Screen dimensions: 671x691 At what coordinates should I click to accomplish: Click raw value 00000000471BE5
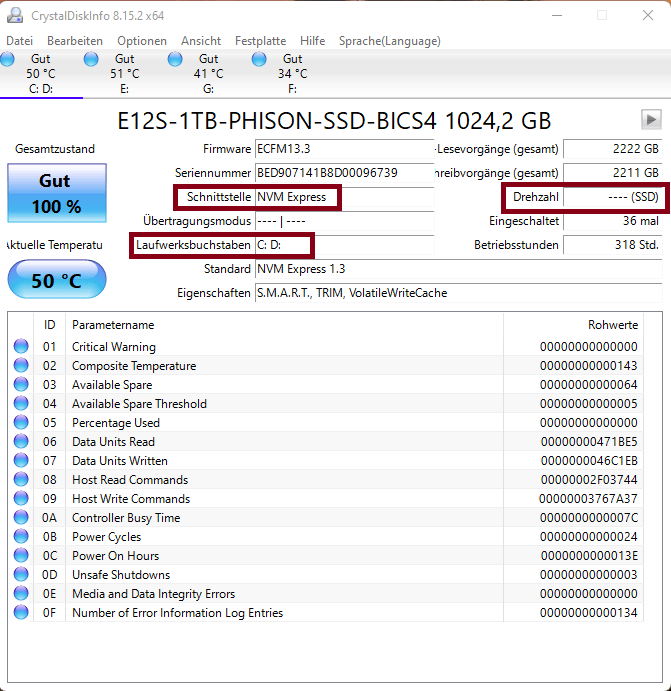point(589,442)
